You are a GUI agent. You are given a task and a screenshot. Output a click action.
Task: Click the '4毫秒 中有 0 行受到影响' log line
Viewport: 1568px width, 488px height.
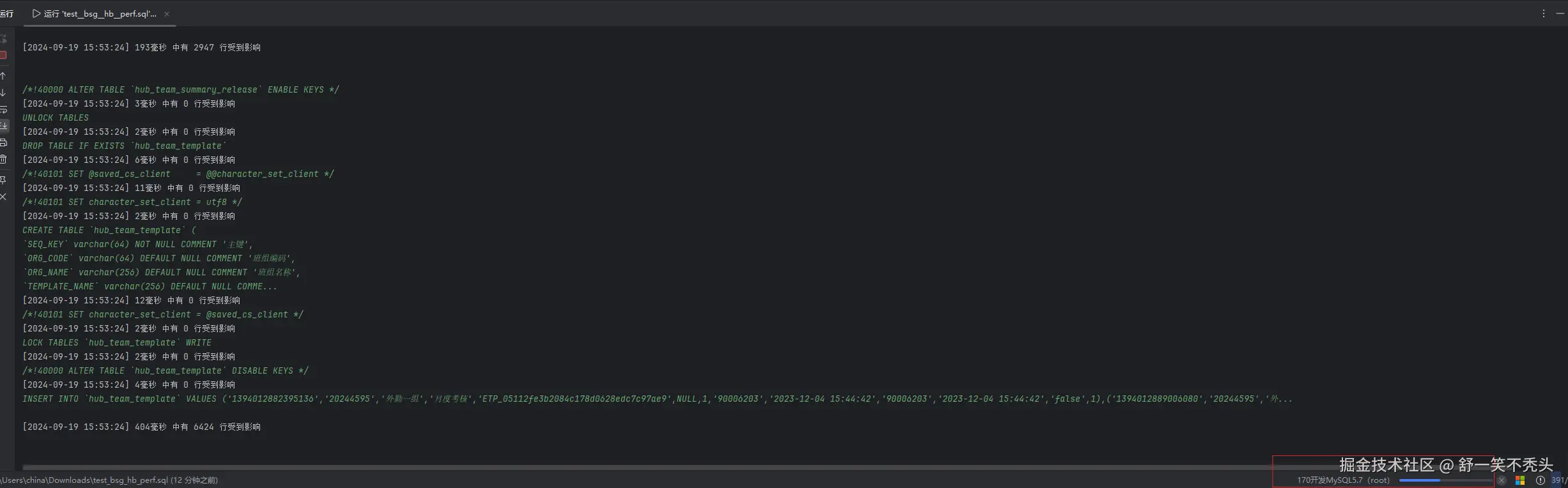pyautogui.click(x=128, y=385)
